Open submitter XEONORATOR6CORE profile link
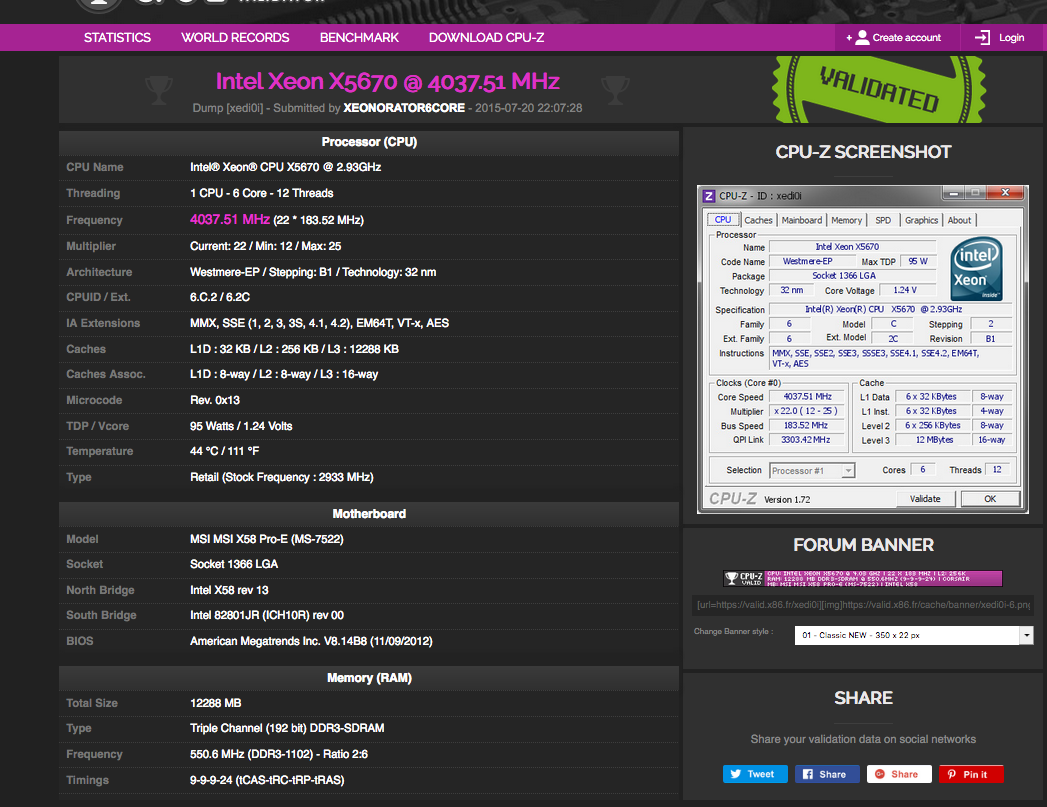The image size is (1047, 807). 404,107
